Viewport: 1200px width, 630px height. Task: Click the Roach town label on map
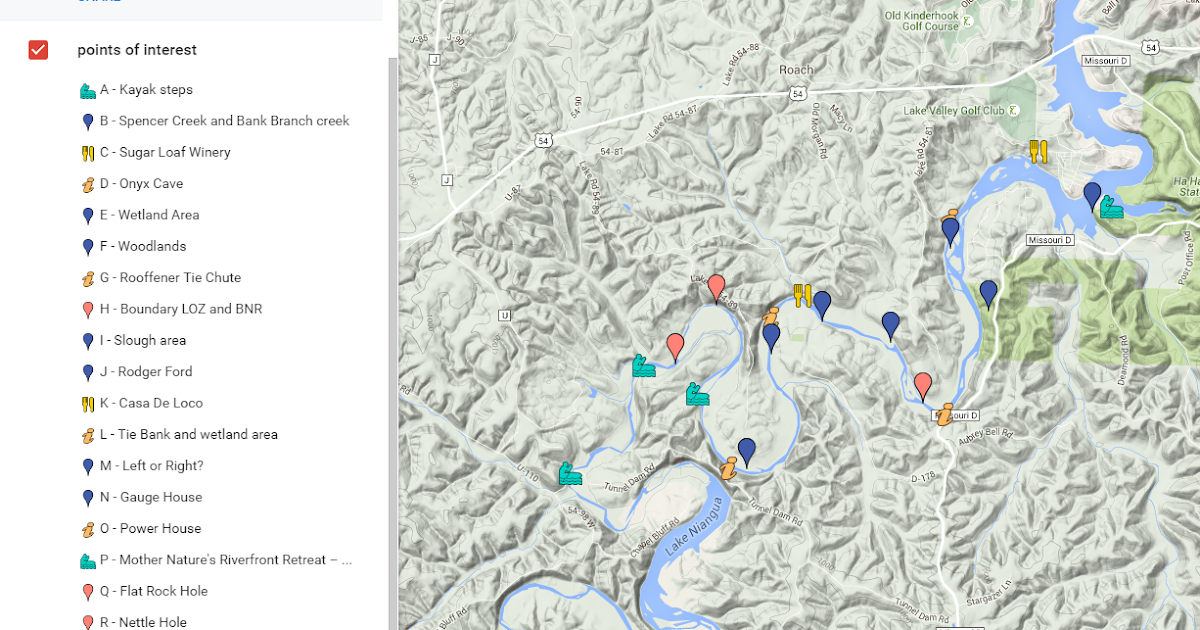pyautogui.click(x=797, y=70)
